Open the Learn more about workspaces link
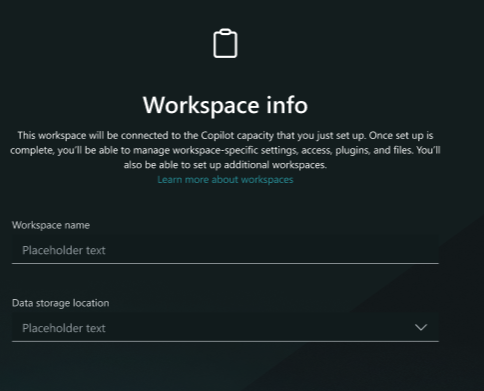The image size is (484, 391). (225, 180)
